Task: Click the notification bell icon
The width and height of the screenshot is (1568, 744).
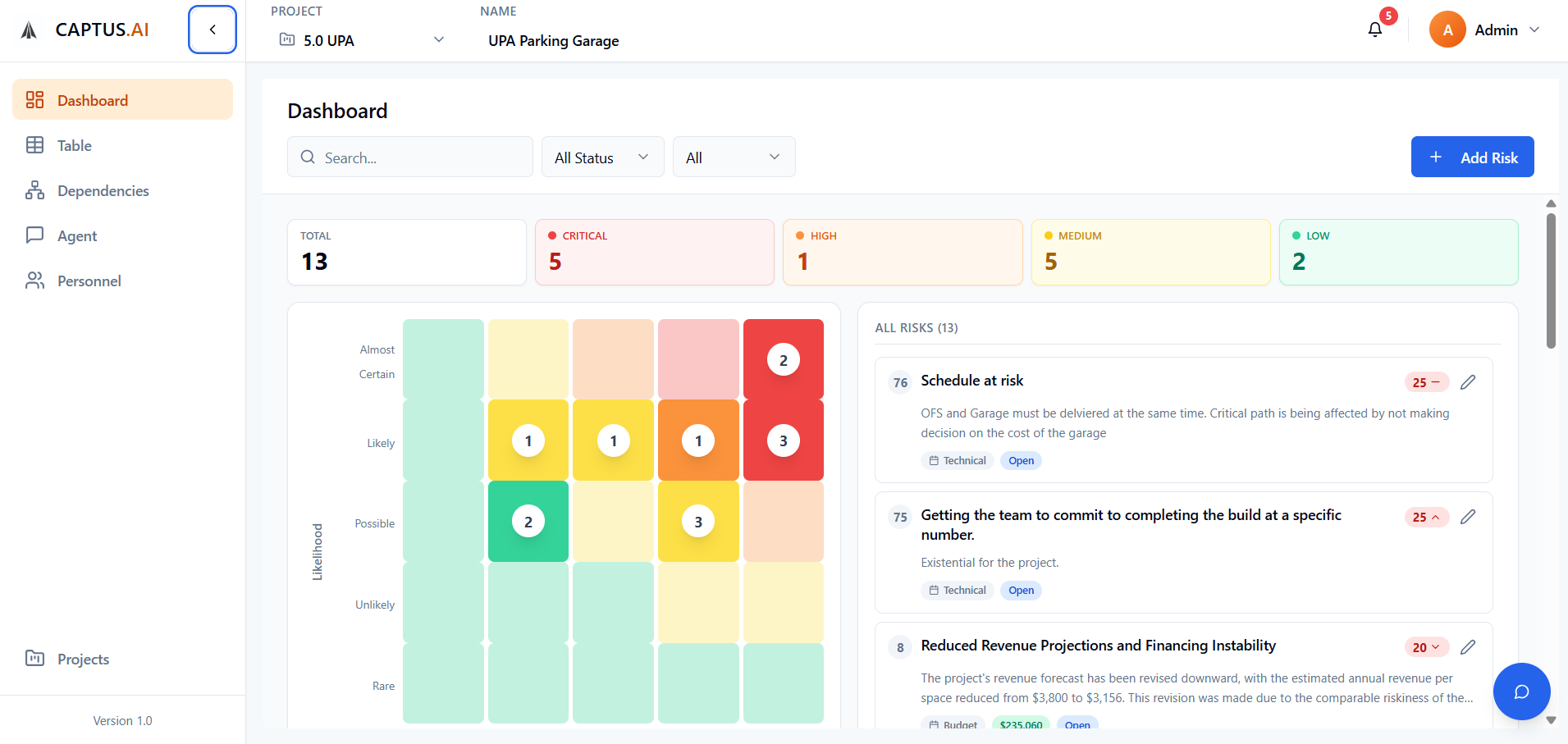Action: [1375, 30]
